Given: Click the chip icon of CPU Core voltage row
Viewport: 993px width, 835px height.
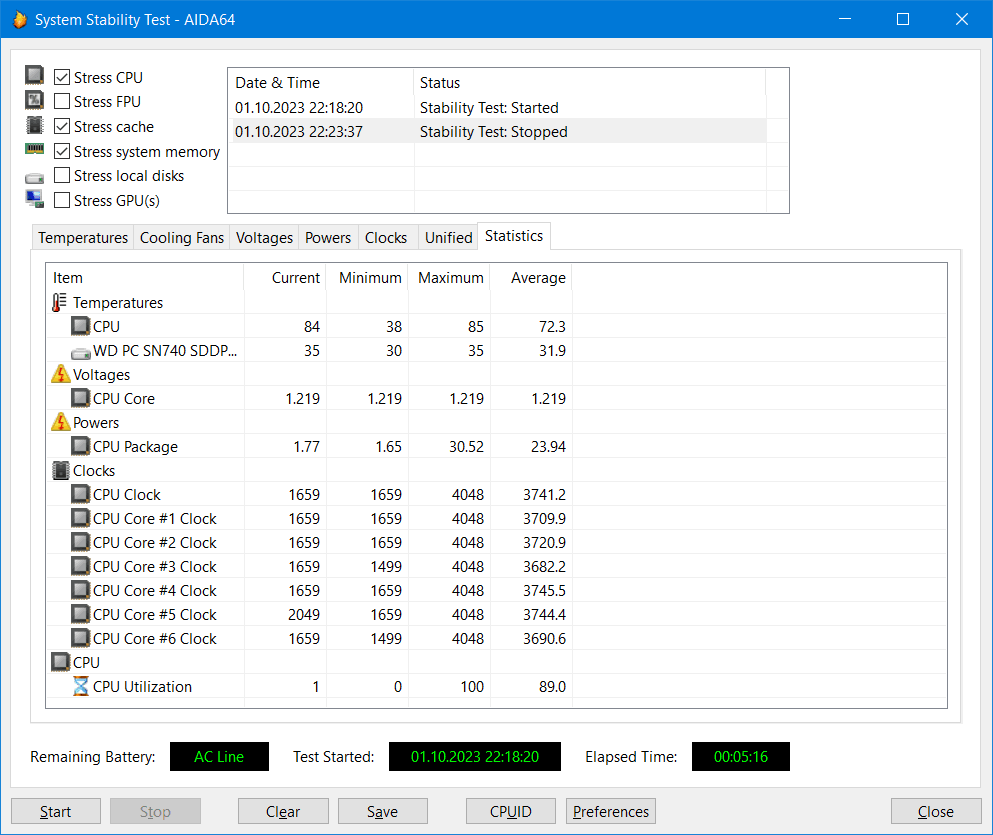Looking at the screenshot, I should [80, 398].
